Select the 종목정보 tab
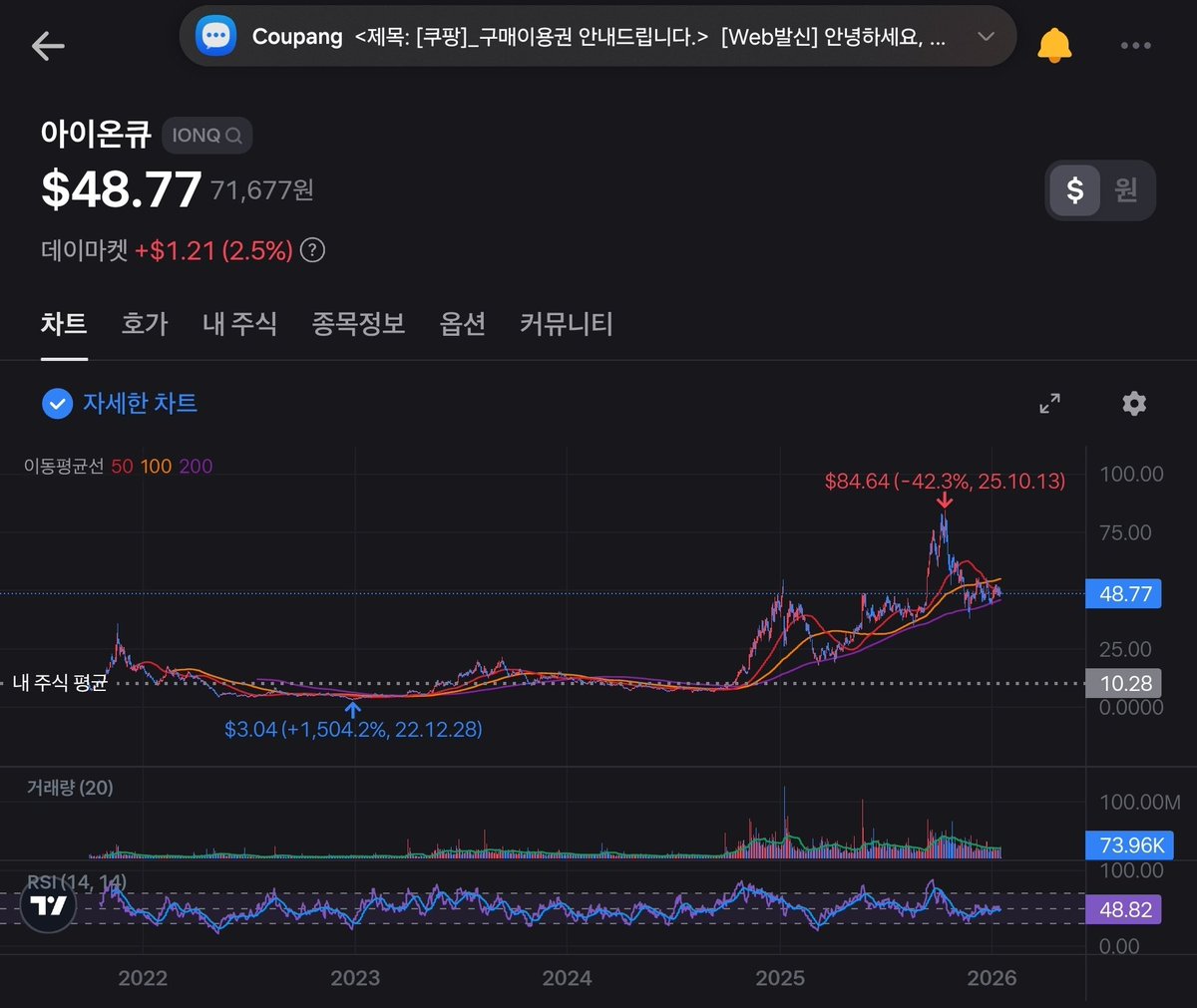This screenshot has width=1197, height=1008. 358,324
